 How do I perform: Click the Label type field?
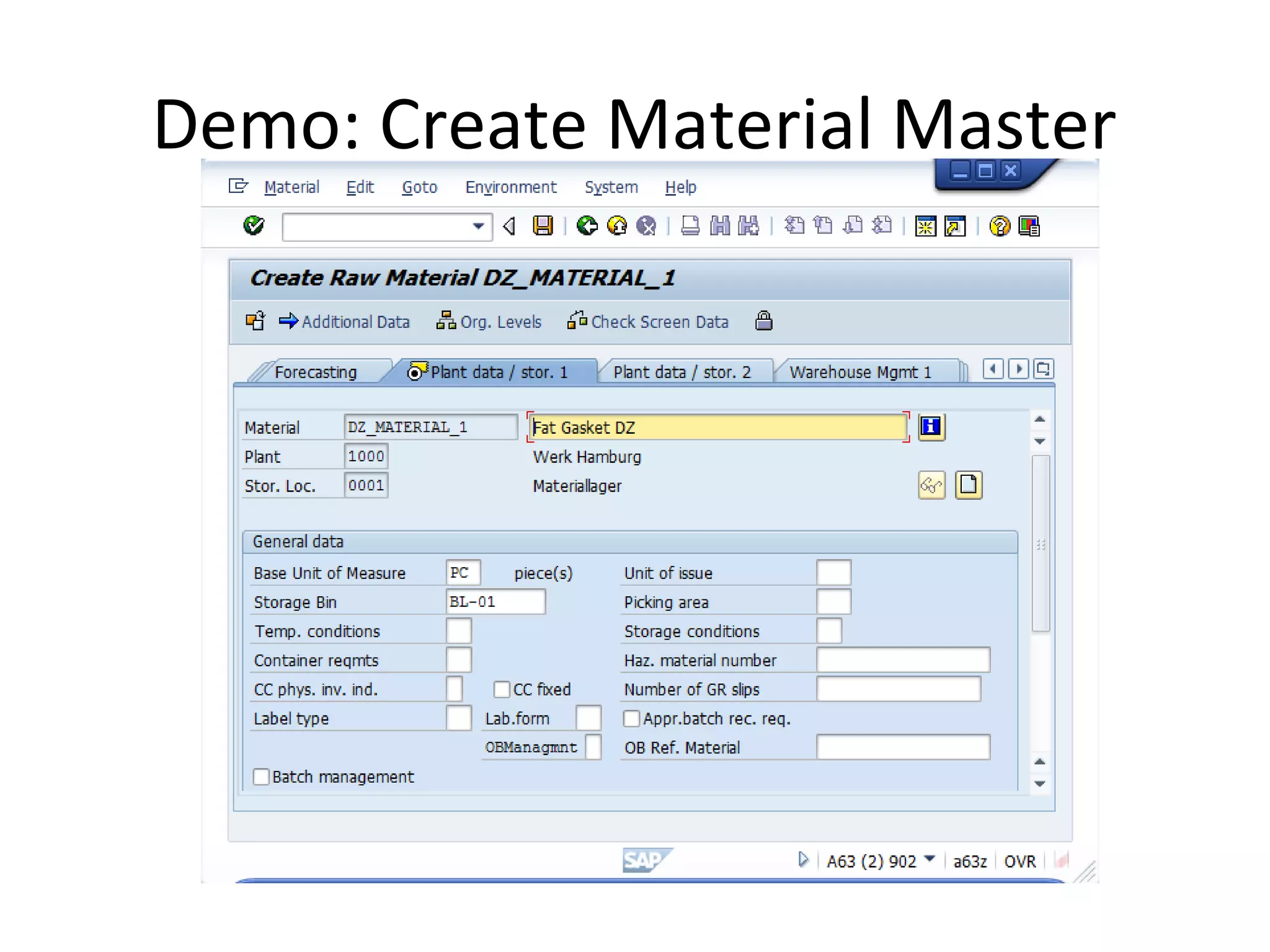pos(459,718)
